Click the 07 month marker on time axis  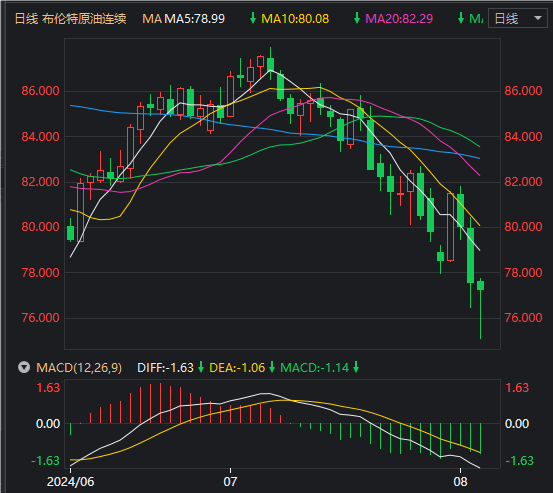(230, 482)
